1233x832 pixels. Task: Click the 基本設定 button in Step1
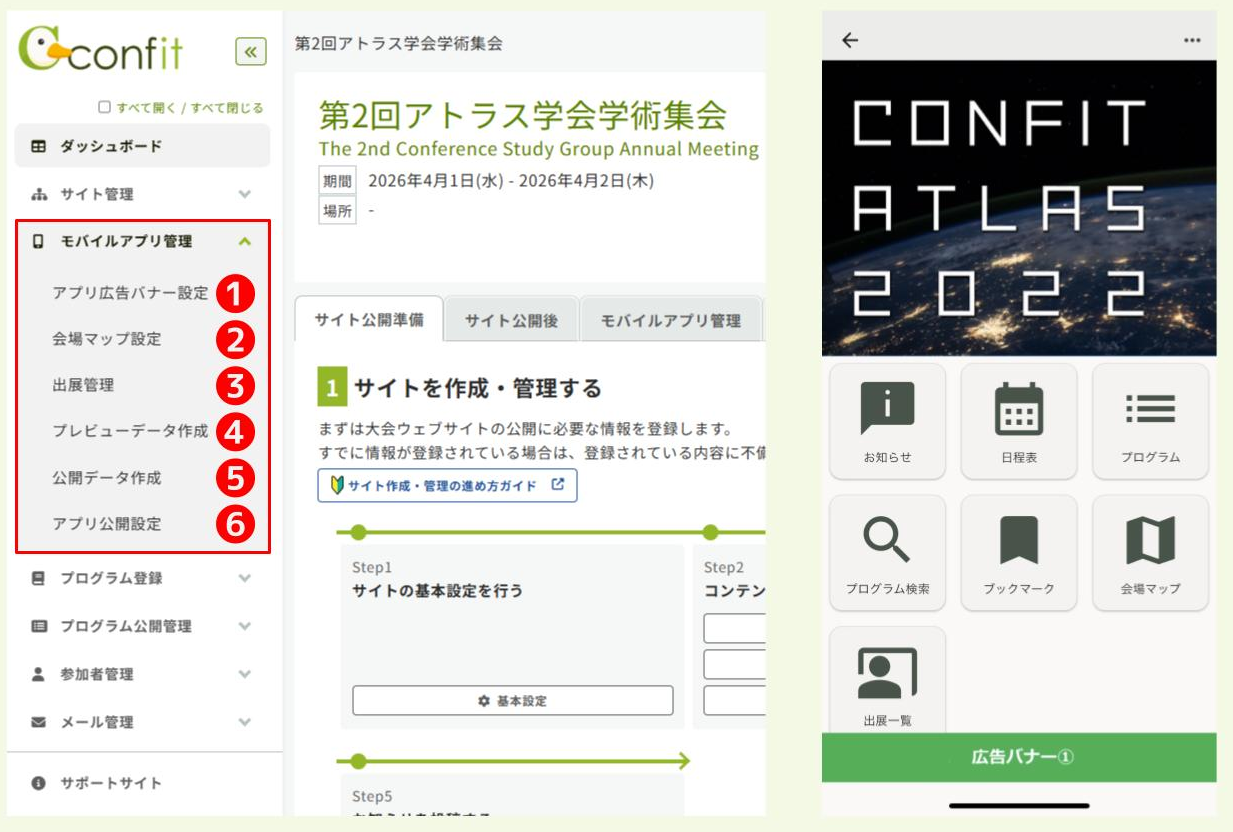[x=513, y=701]
